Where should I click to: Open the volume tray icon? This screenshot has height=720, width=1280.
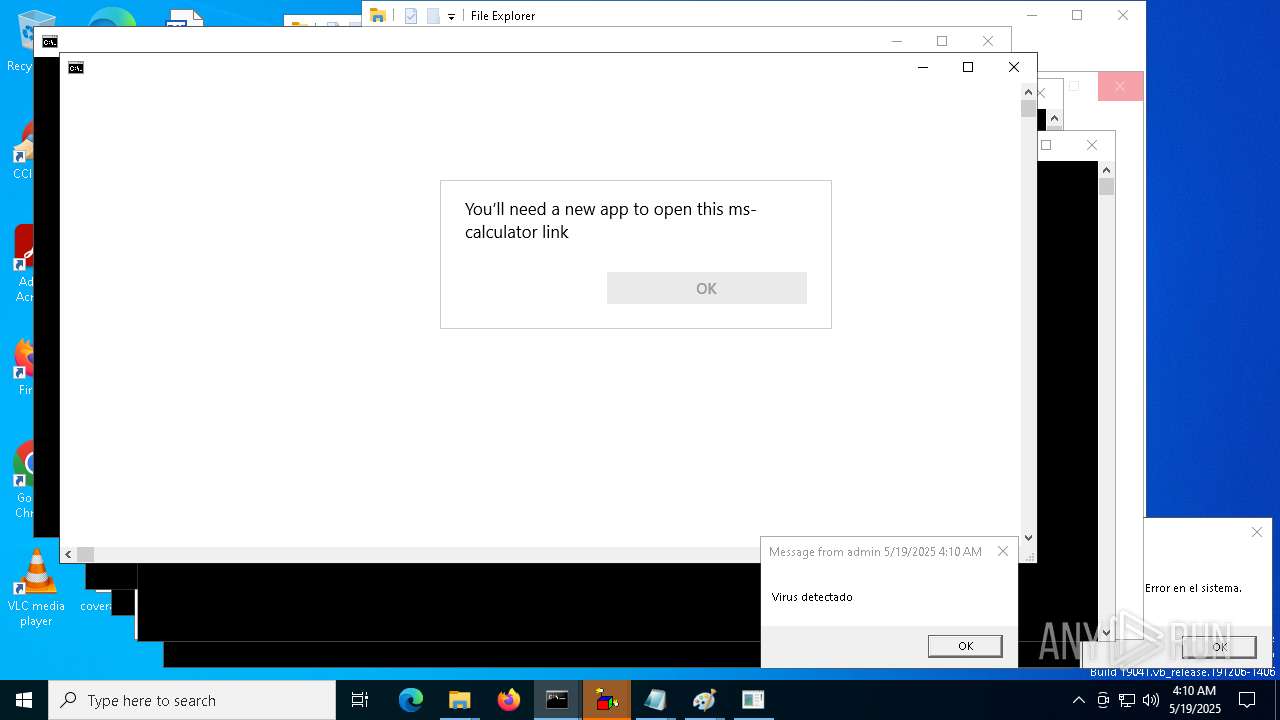1151,700
